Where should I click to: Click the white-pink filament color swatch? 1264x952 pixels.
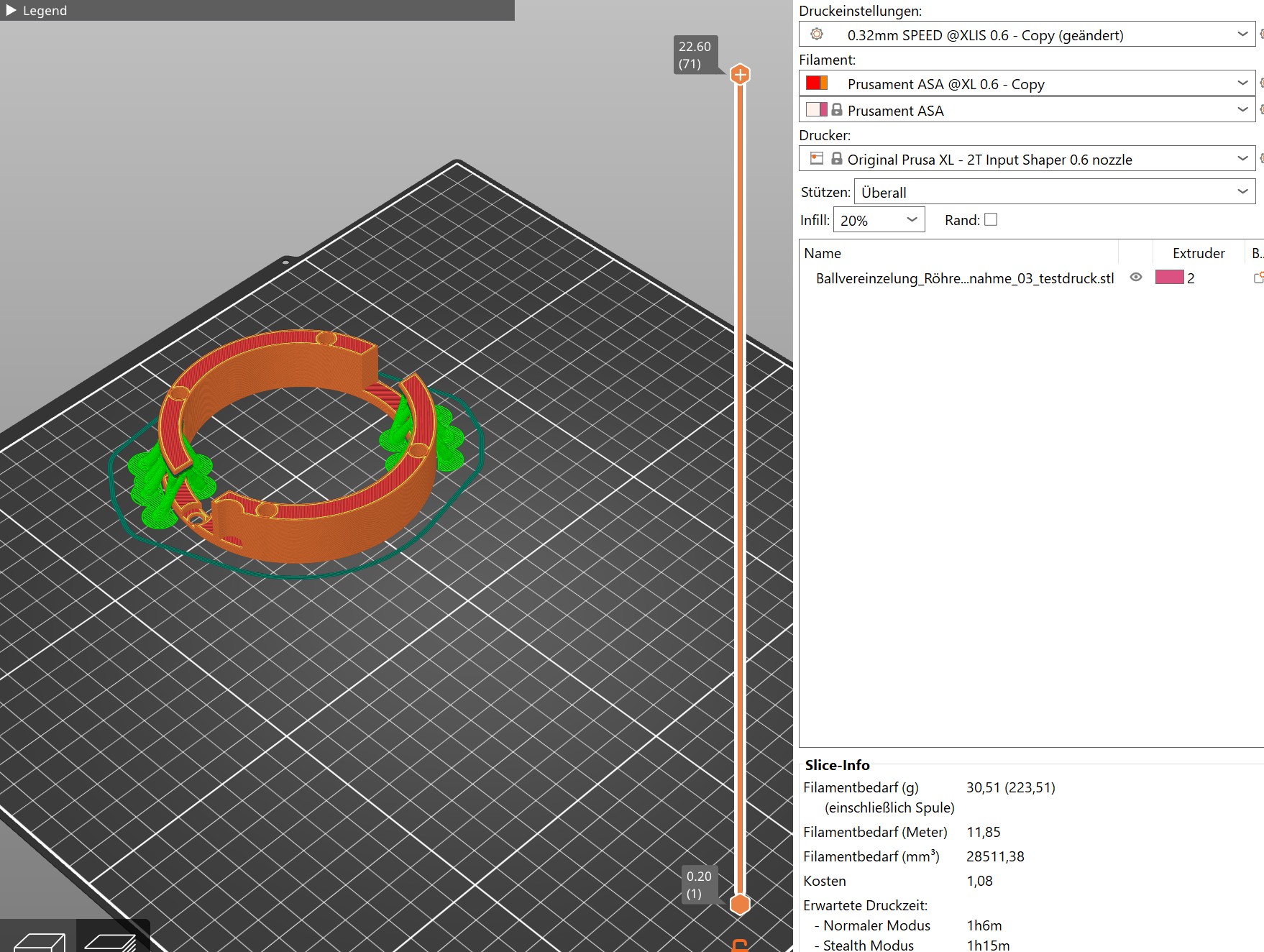(817, 109)
